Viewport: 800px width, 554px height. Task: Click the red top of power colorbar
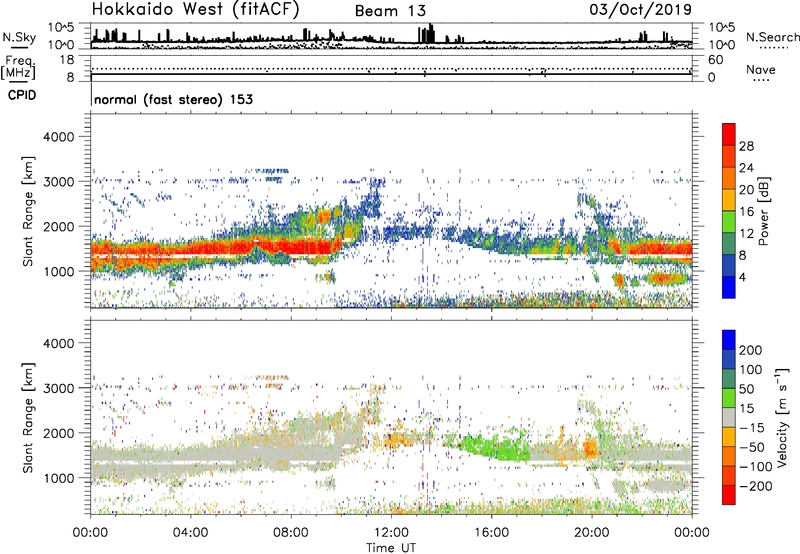(729, 132)
